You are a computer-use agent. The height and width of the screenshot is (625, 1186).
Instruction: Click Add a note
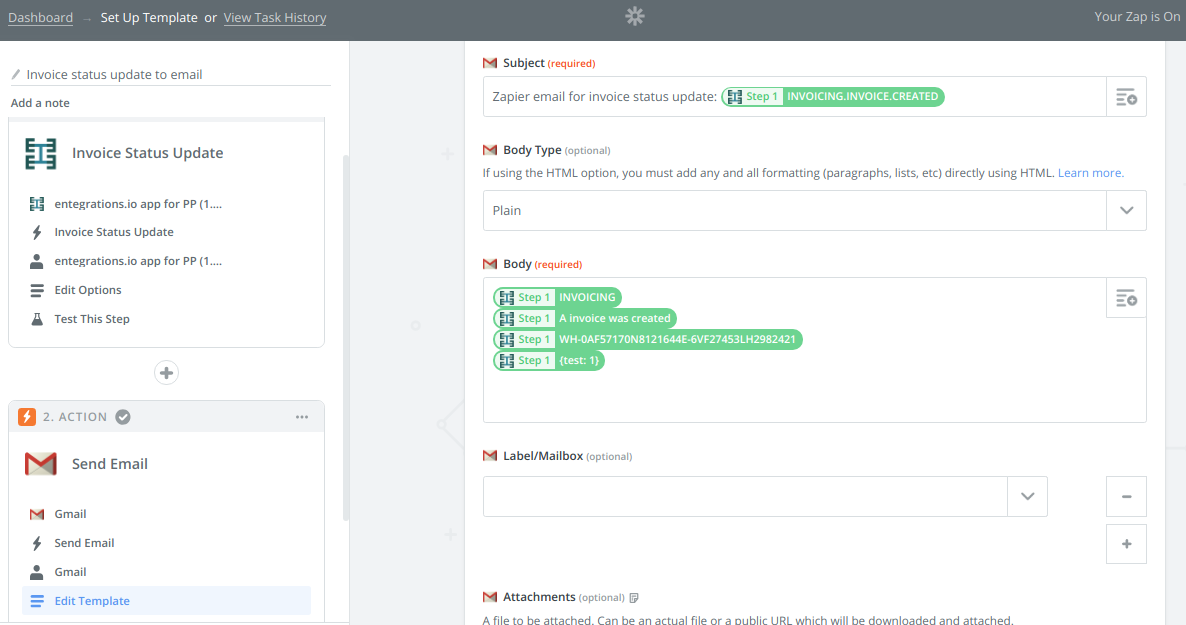tap(40, 103)
